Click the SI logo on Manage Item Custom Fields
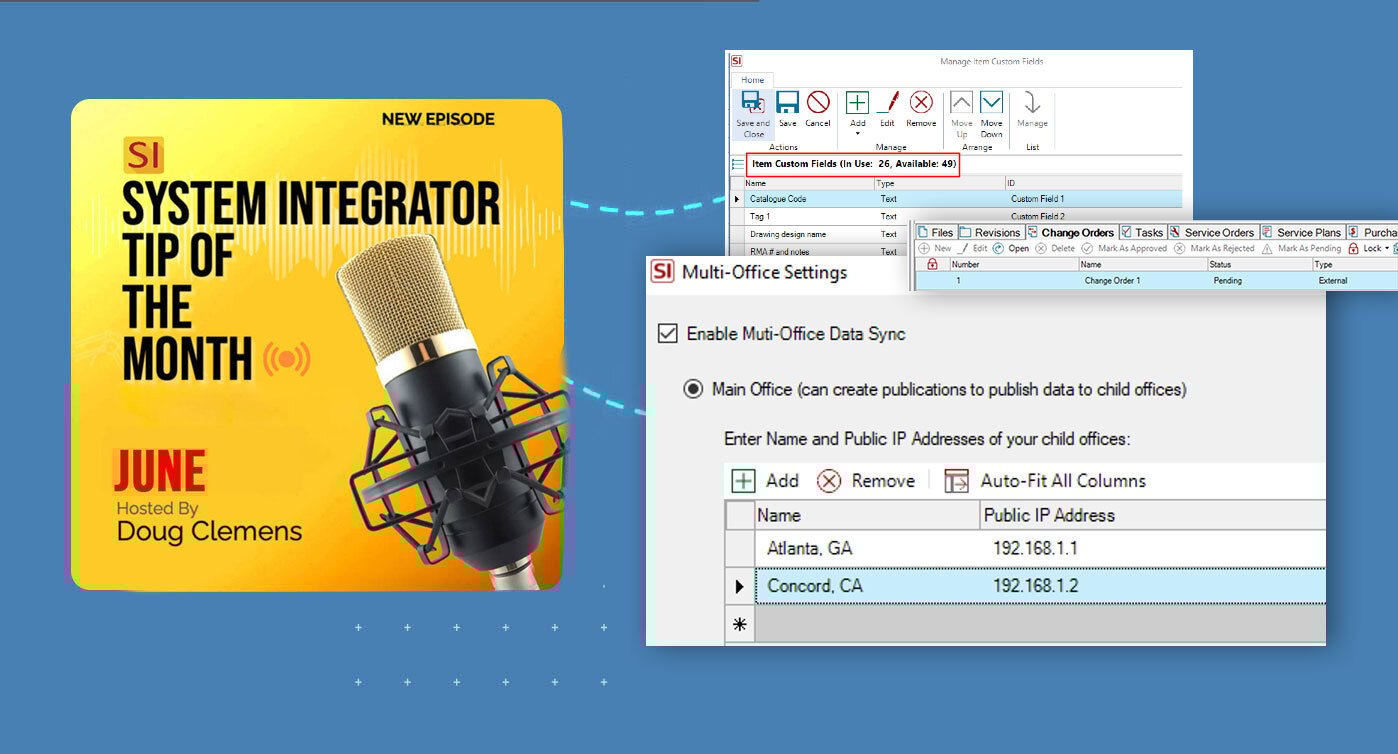 coord(737,61)
